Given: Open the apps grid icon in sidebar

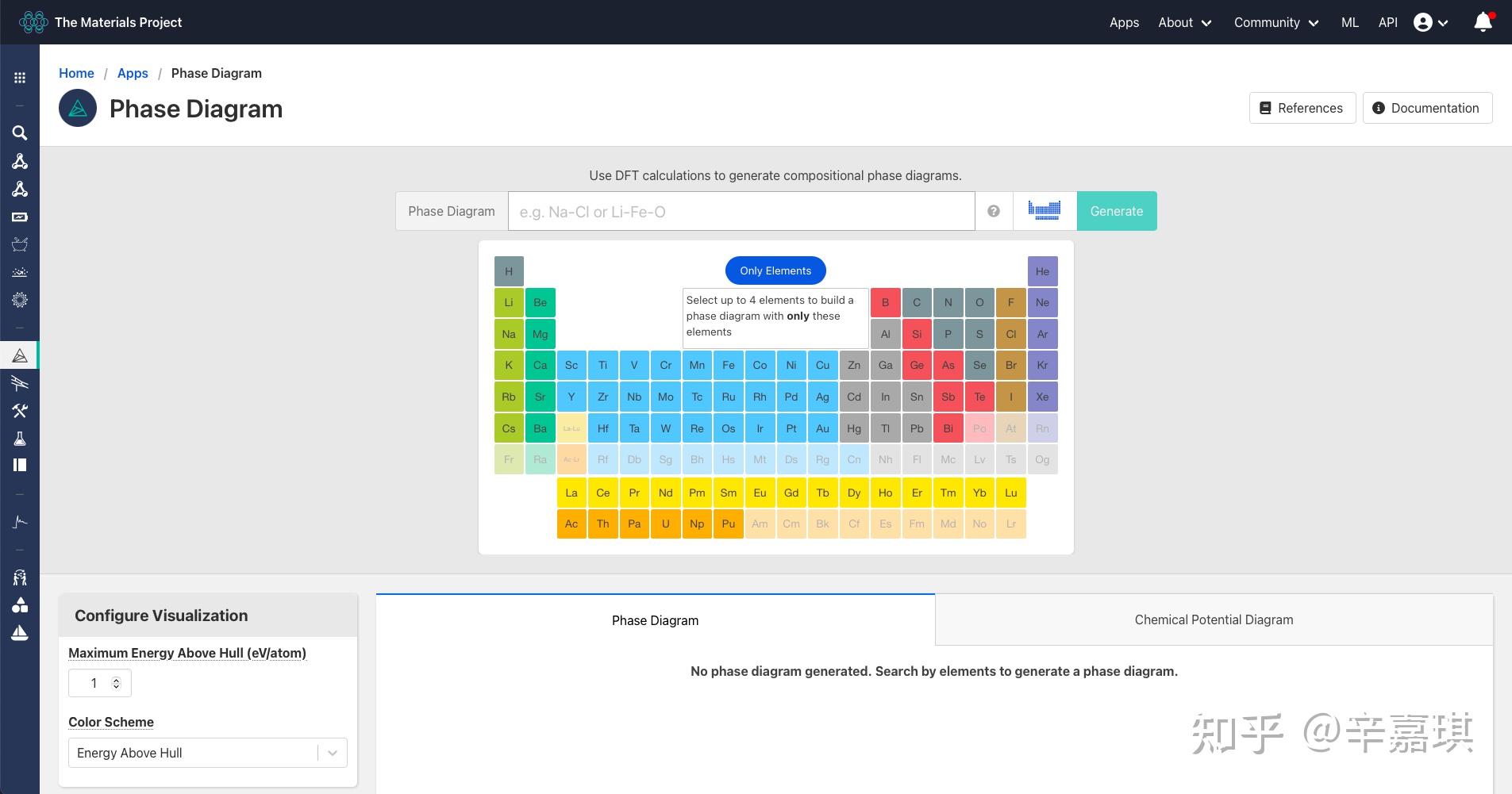Looking at the screenshot, I should (20, 78).
